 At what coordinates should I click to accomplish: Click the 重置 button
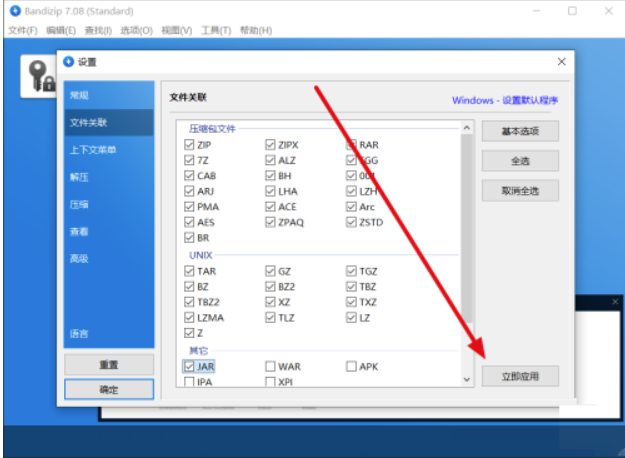click(109, 365)
